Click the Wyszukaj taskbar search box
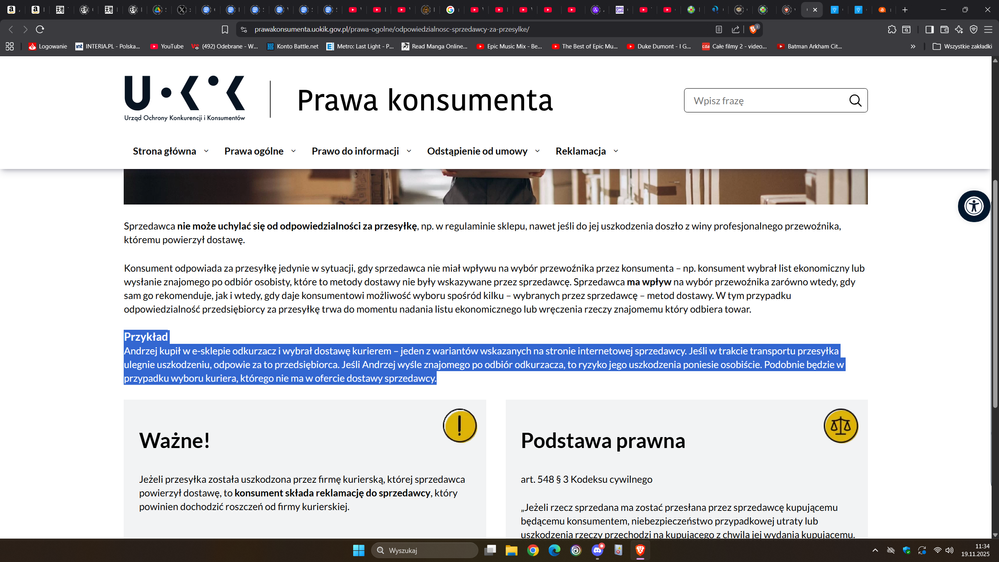999x562 pixels. click(x=424, y=551)
